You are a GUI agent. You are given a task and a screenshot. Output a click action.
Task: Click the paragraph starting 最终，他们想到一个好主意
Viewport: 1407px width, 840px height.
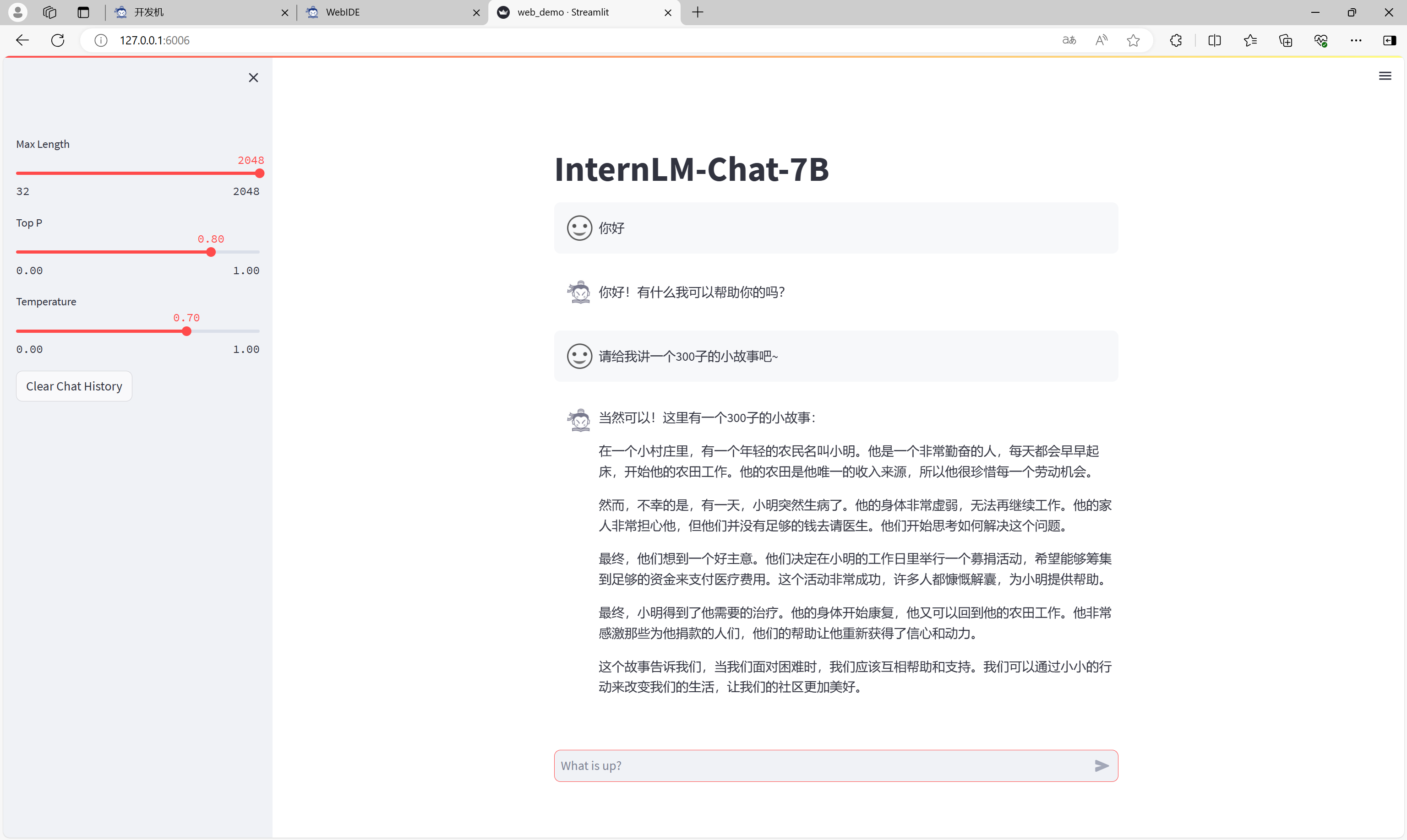[x=855, y=569]
